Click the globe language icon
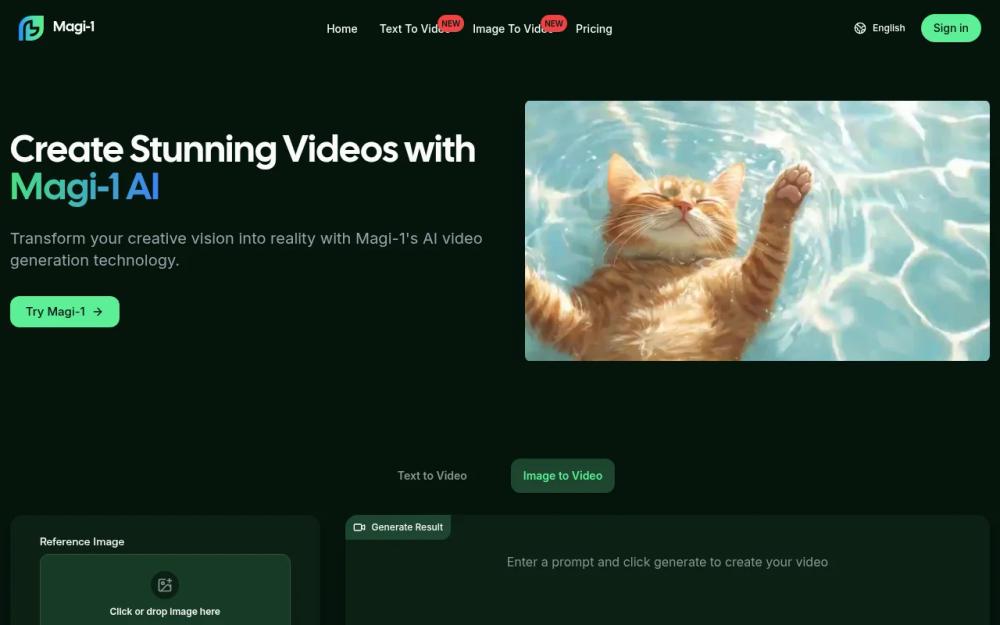The height and width of the screenshot is (625, 1000). (860, 28)
